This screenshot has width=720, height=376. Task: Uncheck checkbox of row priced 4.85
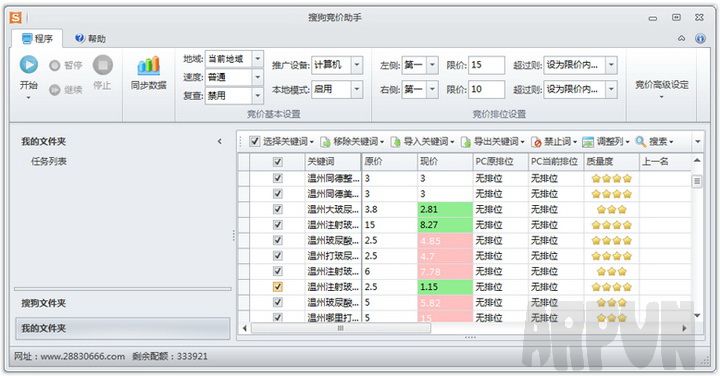coord(278,240)
